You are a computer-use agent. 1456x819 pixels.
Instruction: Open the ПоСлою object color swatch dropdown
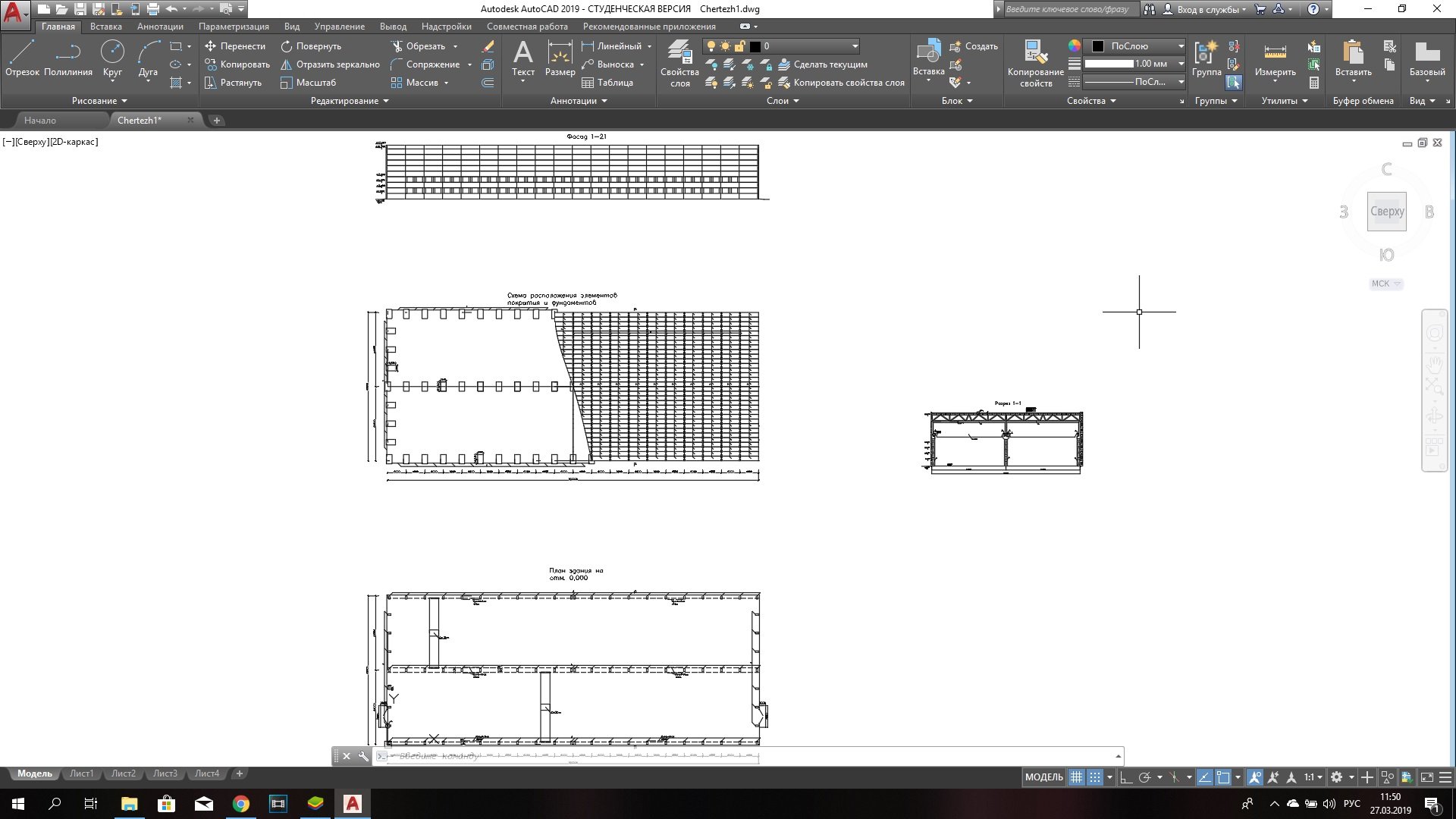coord(1181,46)
